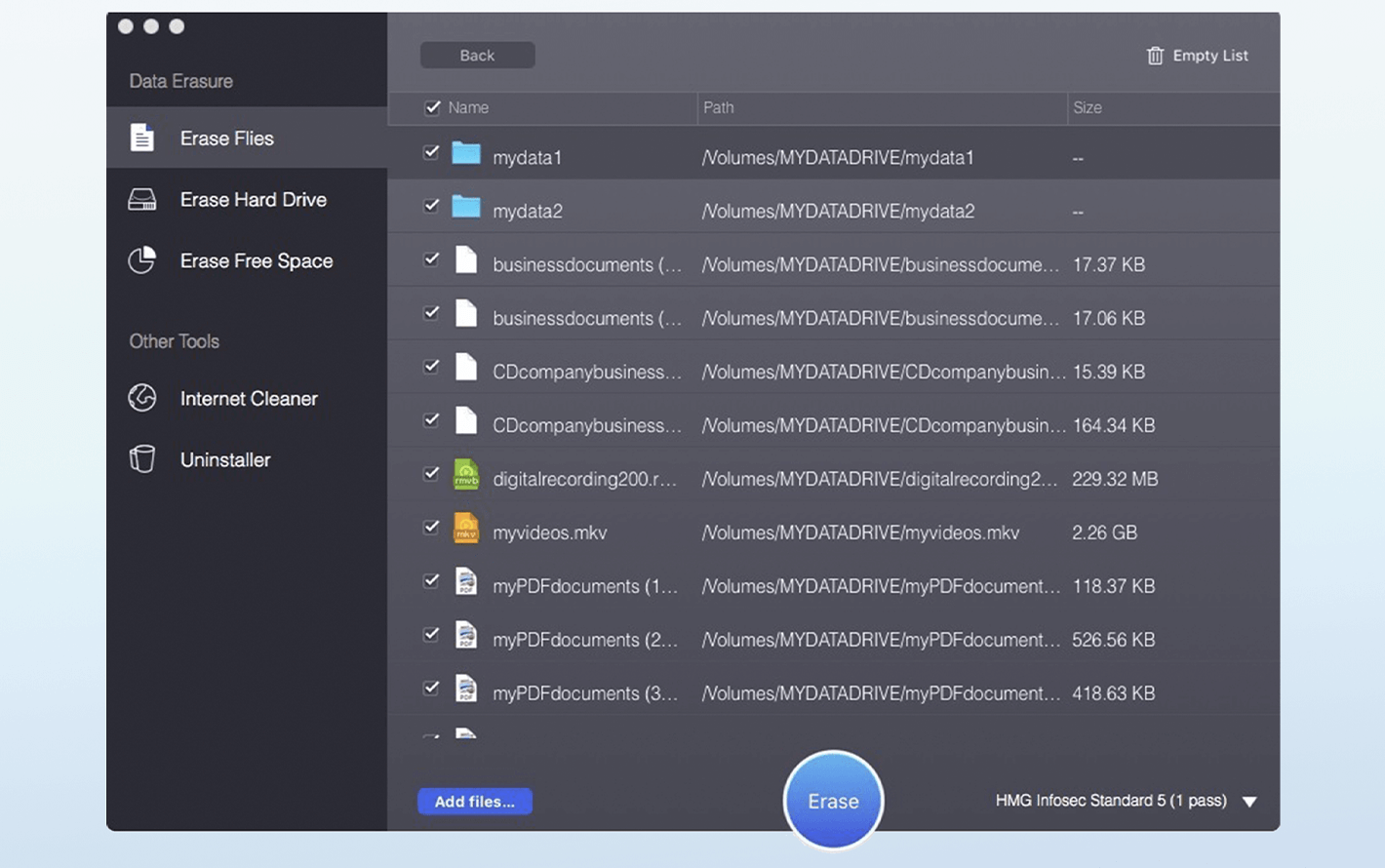Click the mydata1 folder icon
Screen dimensions: 1385x868
[x=466, y=153]
